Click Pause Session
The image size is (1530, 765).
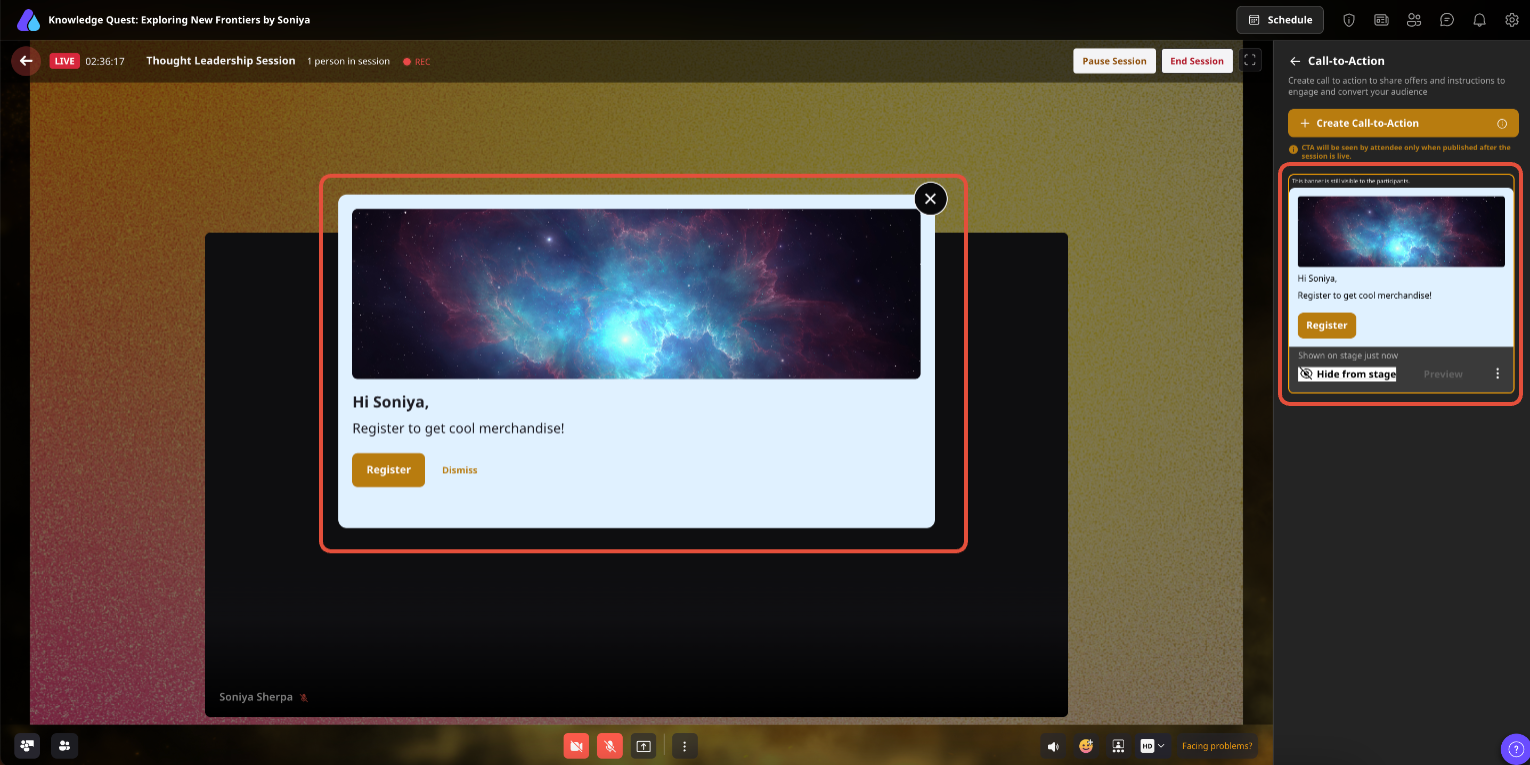(x=1114, y=61)
